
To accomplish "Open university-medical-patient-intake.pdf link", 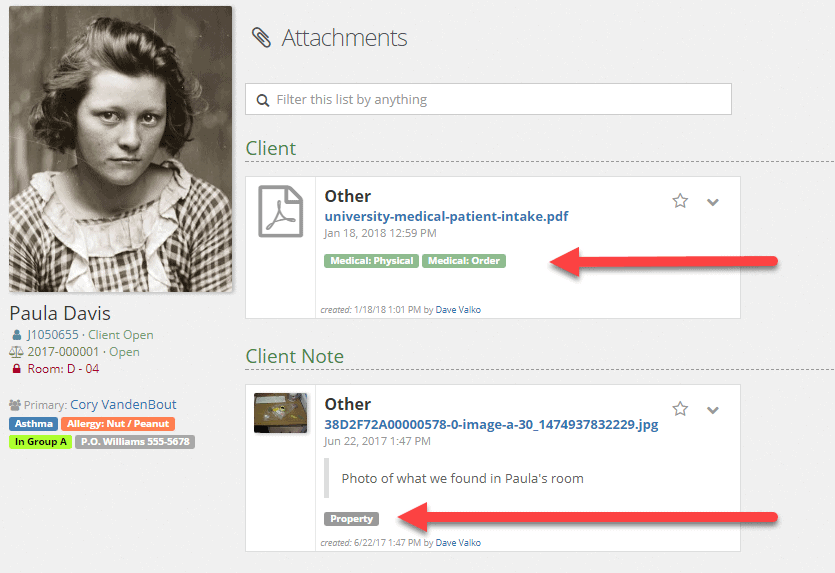I will point(446,216).
